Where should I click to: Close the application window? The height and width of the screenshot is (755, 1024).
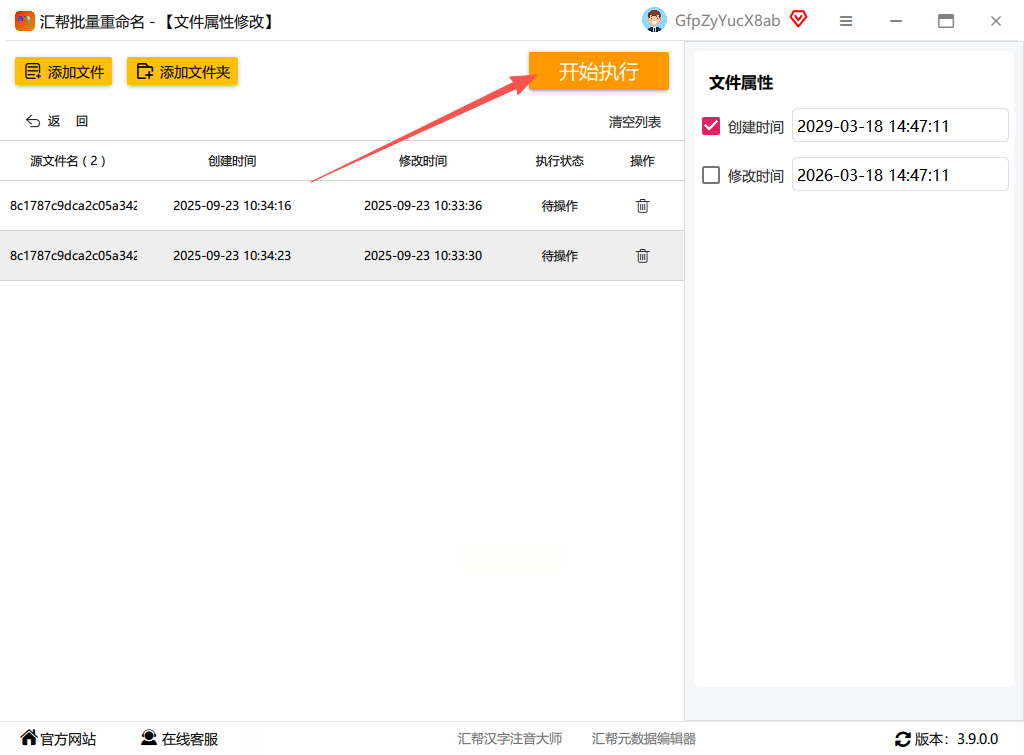pyautogui.click(x=995, y=21)
